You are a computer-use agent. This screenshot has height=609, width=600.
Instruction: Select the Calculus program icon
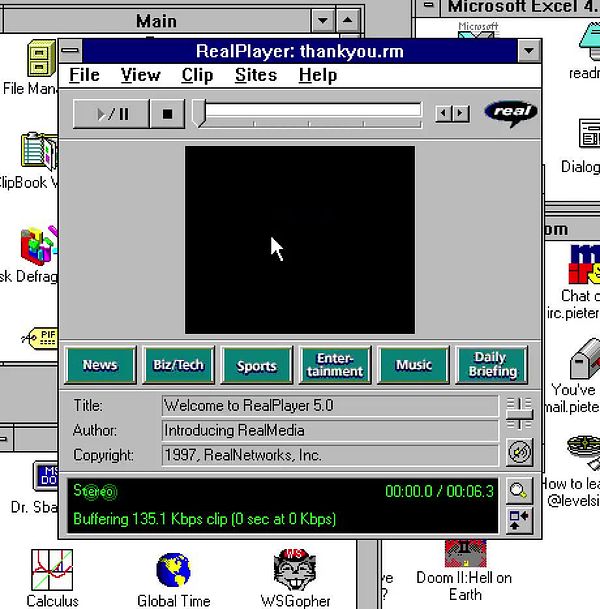point(52,570)
